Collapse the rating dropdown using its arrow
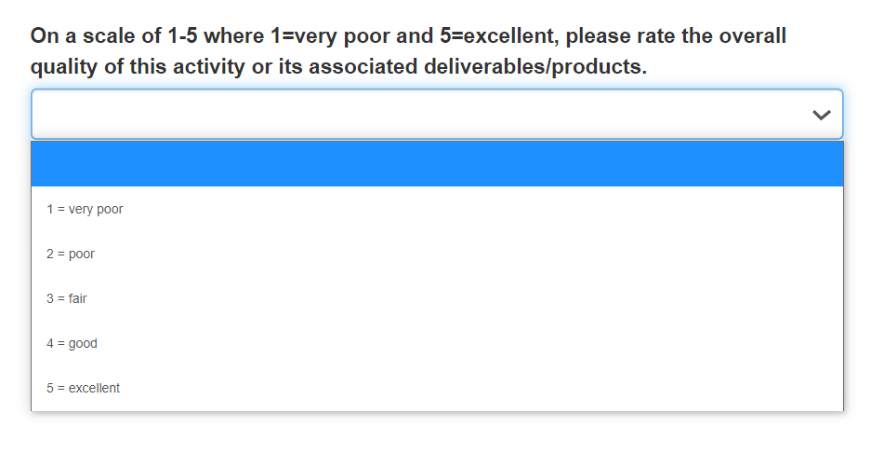Viewport: 884px width, 468px height. (x=821, y=115)
